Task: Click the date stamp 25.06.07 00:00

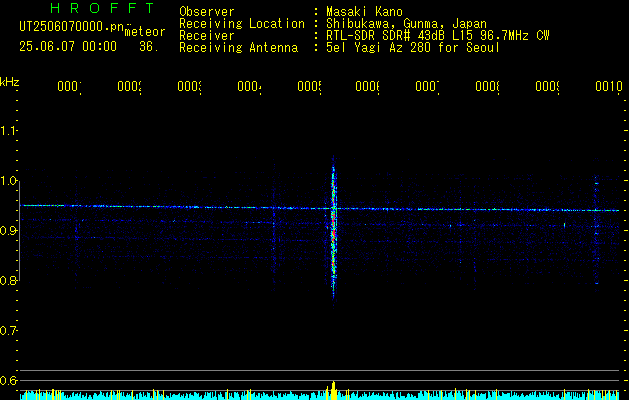Action: (x=68, y=47)
